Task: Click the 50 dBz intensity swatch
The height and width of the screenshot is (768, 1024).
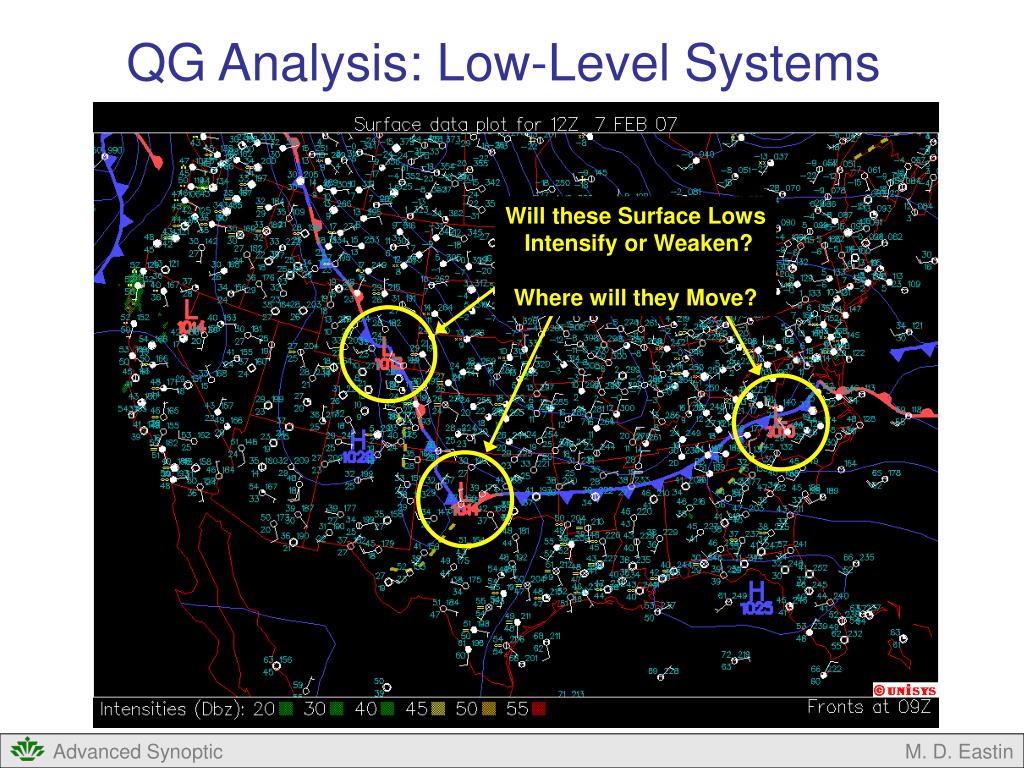Action: point(488,709)
